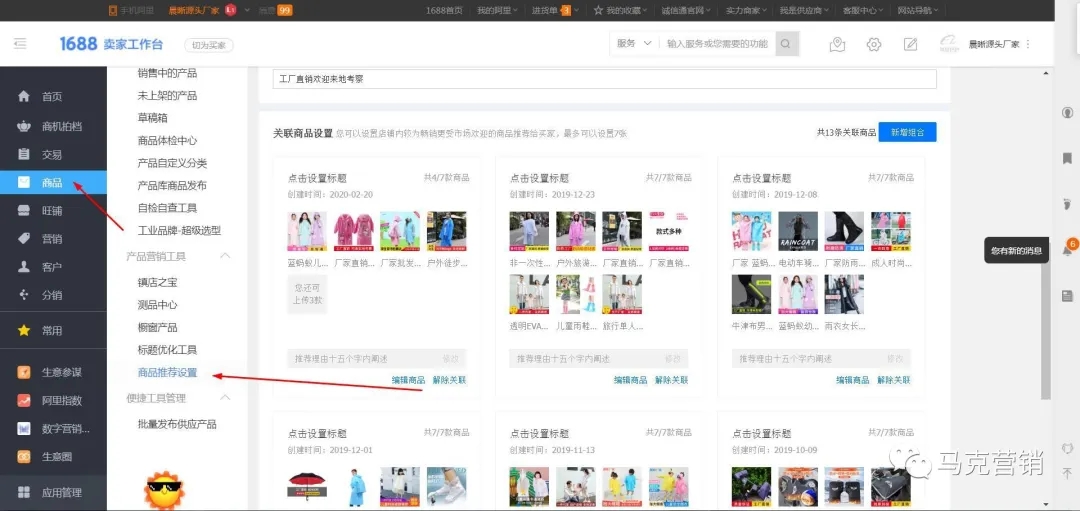1080x511 pixels.
Task: Click the 输入服务或您需要的功能 search field
Action: (717, 44)
